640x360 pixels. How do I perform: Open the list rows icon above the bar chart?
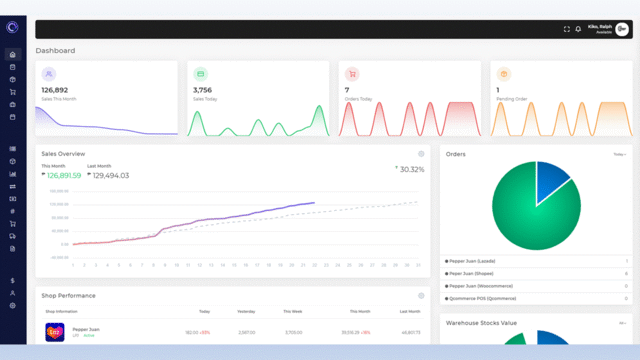tap(13, 149)
